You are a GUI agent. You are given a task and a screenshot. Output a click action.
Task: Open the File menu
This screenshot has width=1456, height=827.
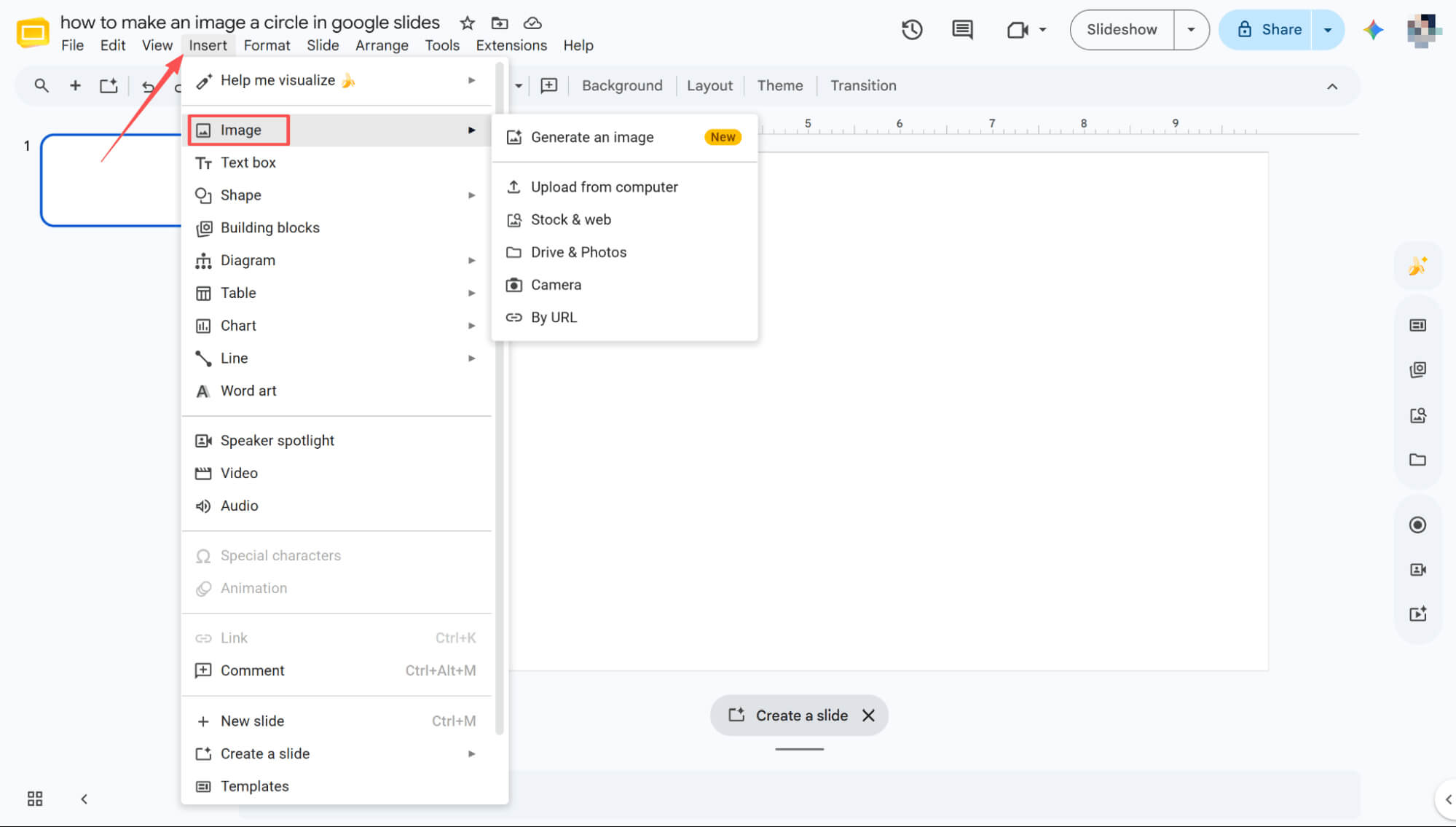(72, 45)
